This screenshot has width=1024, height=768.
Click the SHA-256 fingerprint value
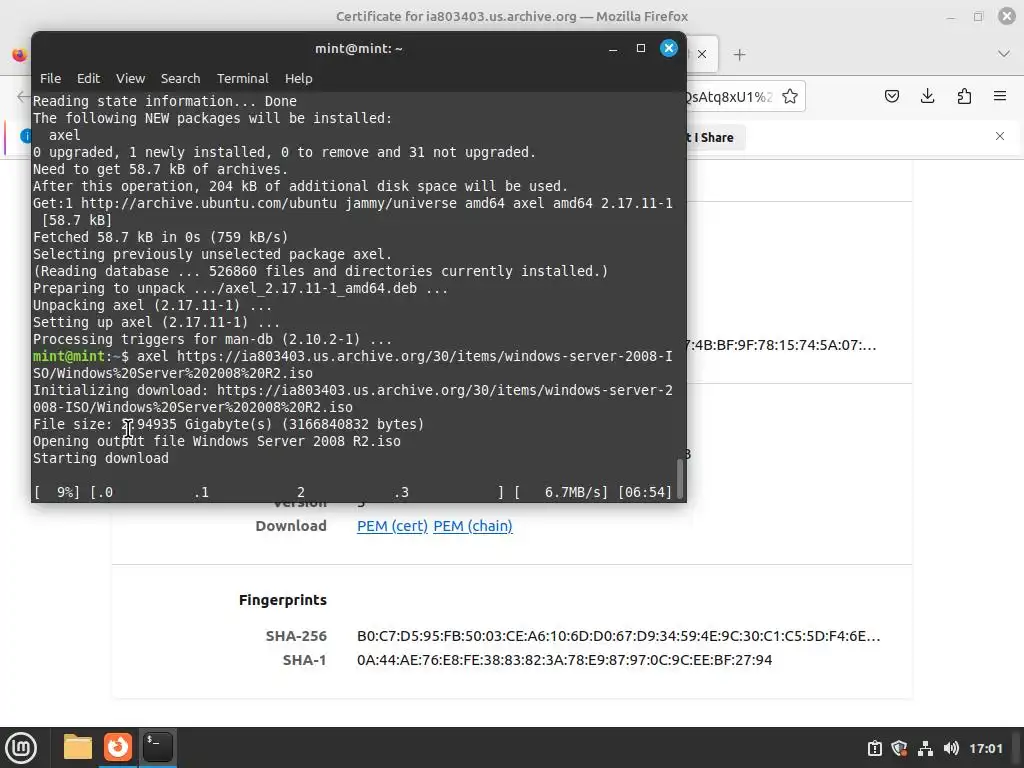[x=618, y=635]
